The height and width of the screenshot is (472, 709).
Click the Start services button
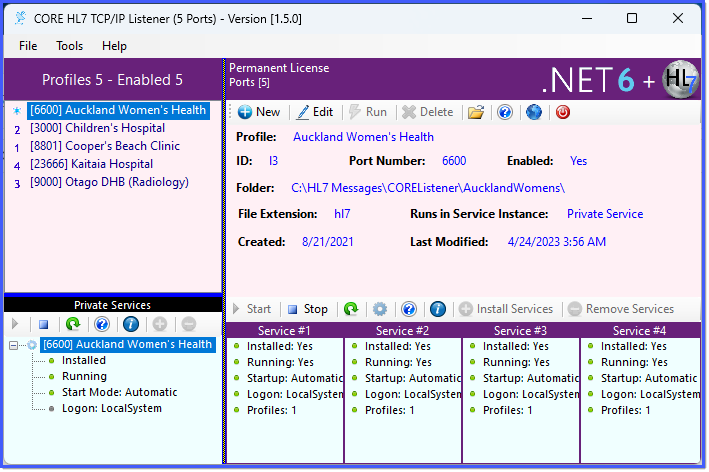pyautogui.click(x=252, y=309)
